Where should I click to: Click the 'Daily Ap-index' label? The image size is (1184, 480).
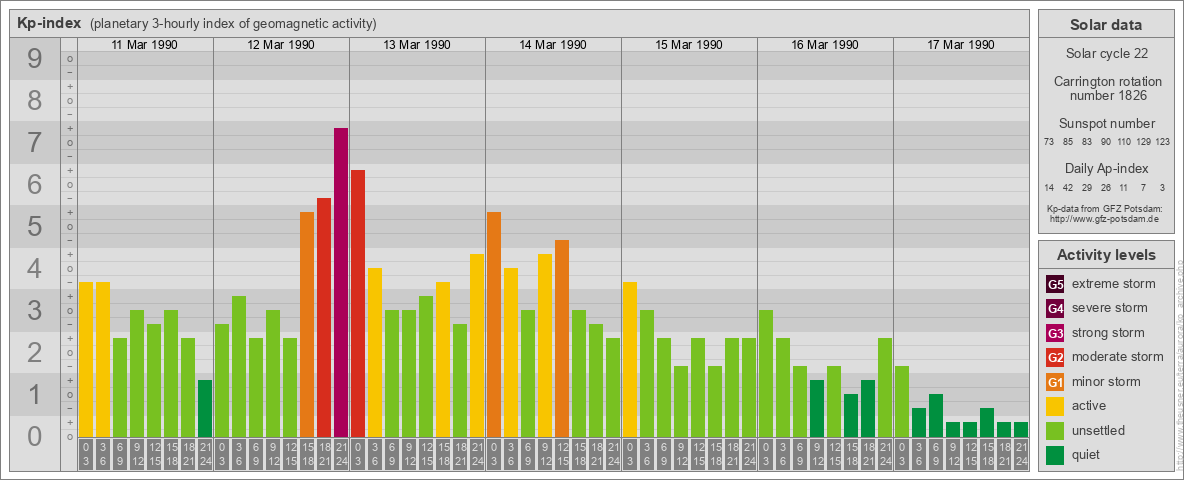[x=1106, y=169]
